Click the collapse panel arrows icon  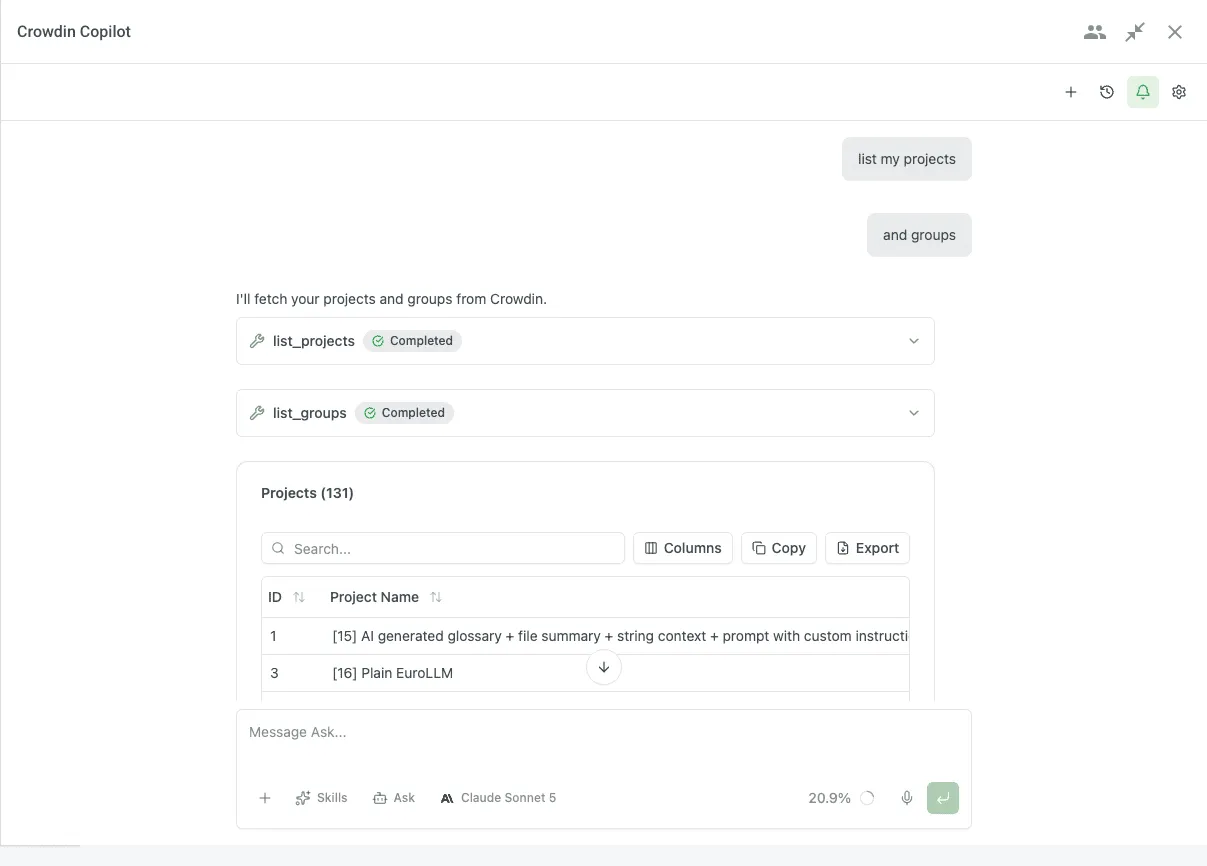coord(1135,32)
